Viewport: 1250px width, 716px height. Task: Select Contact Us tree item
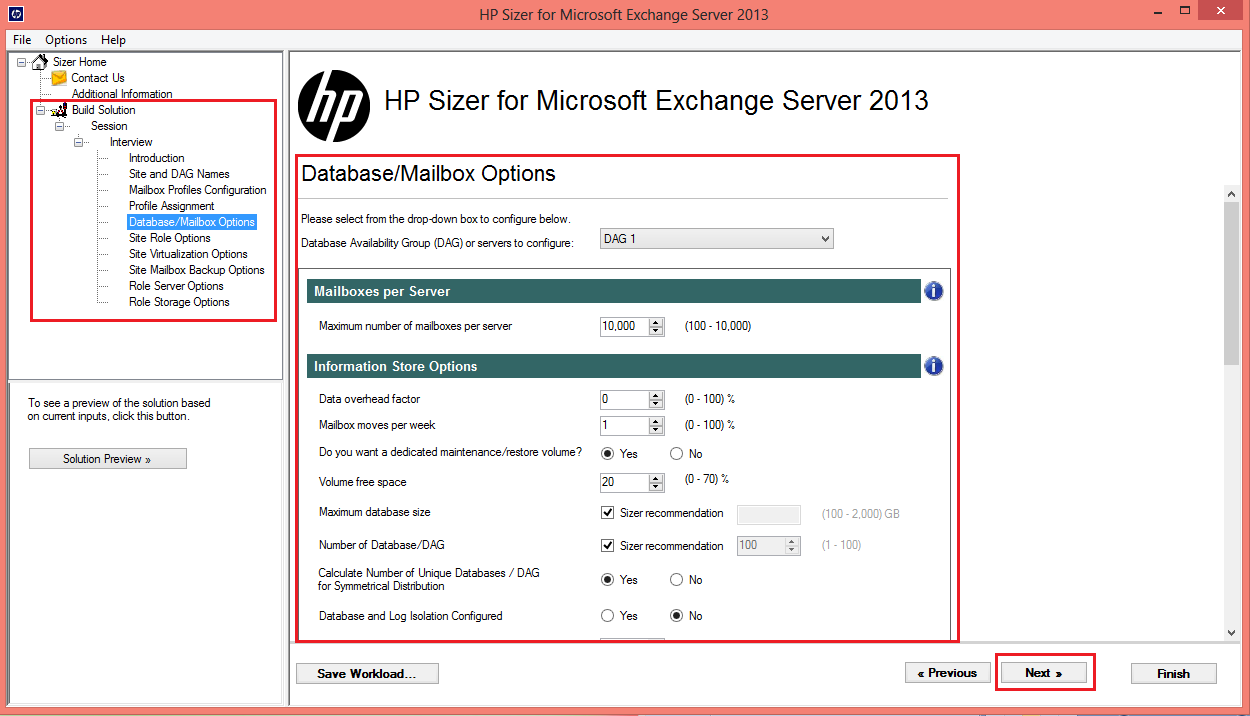[97, 78]
